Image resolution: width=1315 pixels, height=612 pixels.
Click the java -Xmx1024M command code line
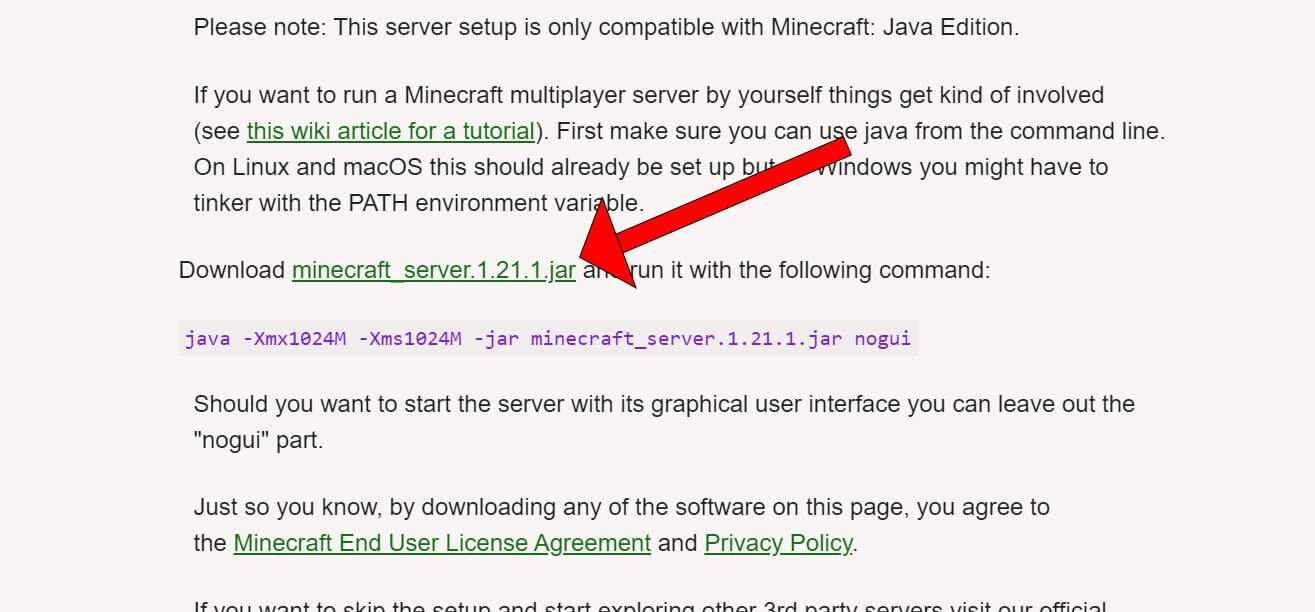click(548, 338)
